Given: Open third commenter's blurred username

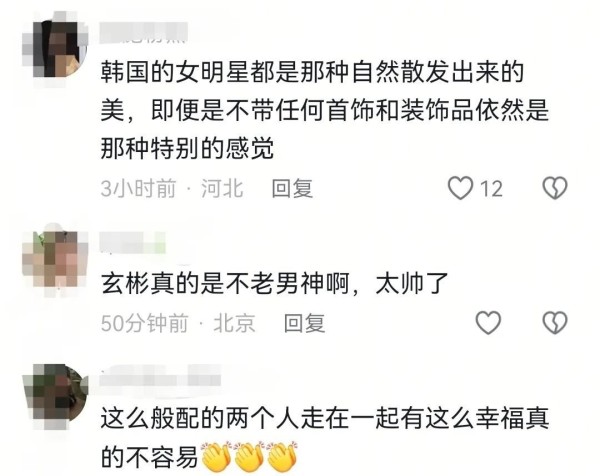Looking at the screenshot, I should [160, 376].
